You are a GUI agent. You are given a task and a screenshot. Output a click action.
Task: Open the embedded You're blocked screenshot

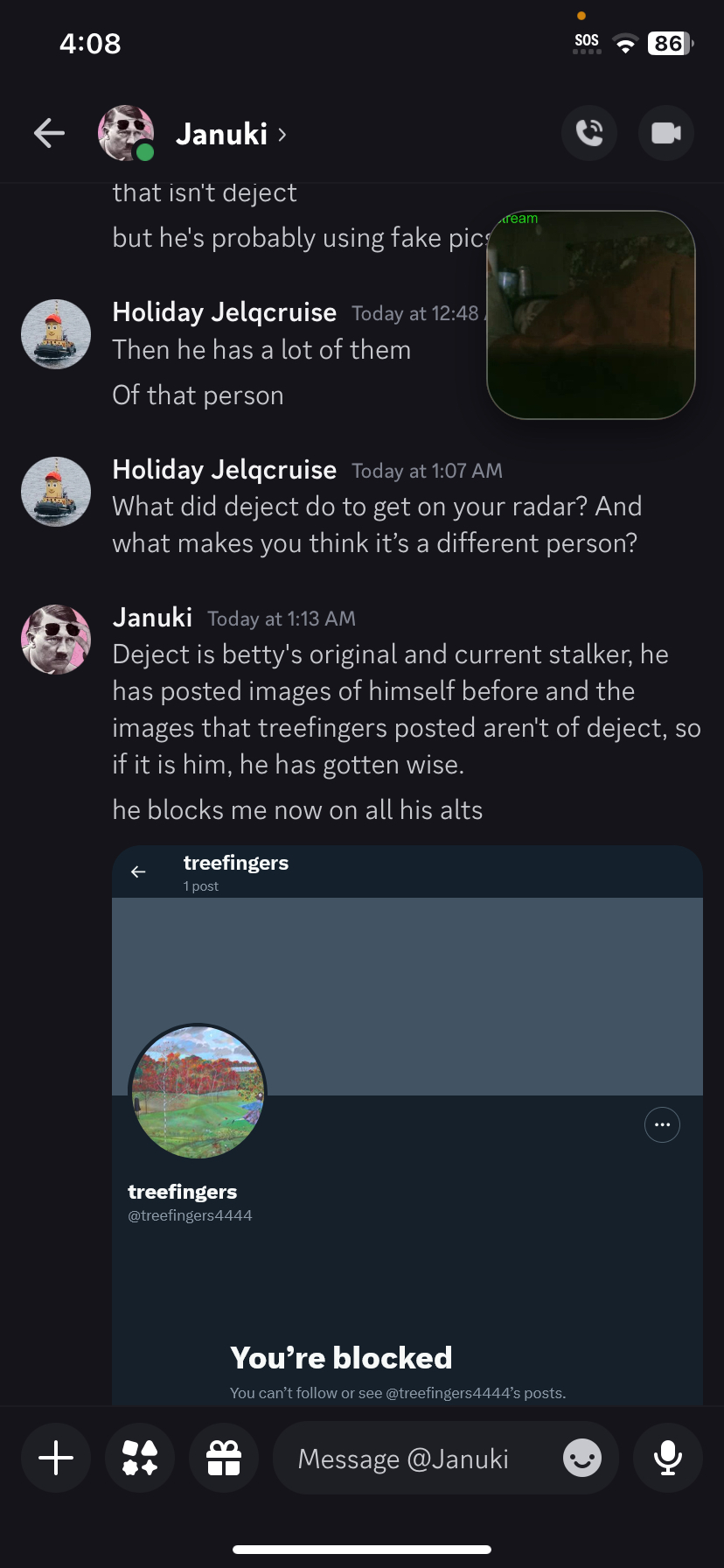coord(407,1225)
